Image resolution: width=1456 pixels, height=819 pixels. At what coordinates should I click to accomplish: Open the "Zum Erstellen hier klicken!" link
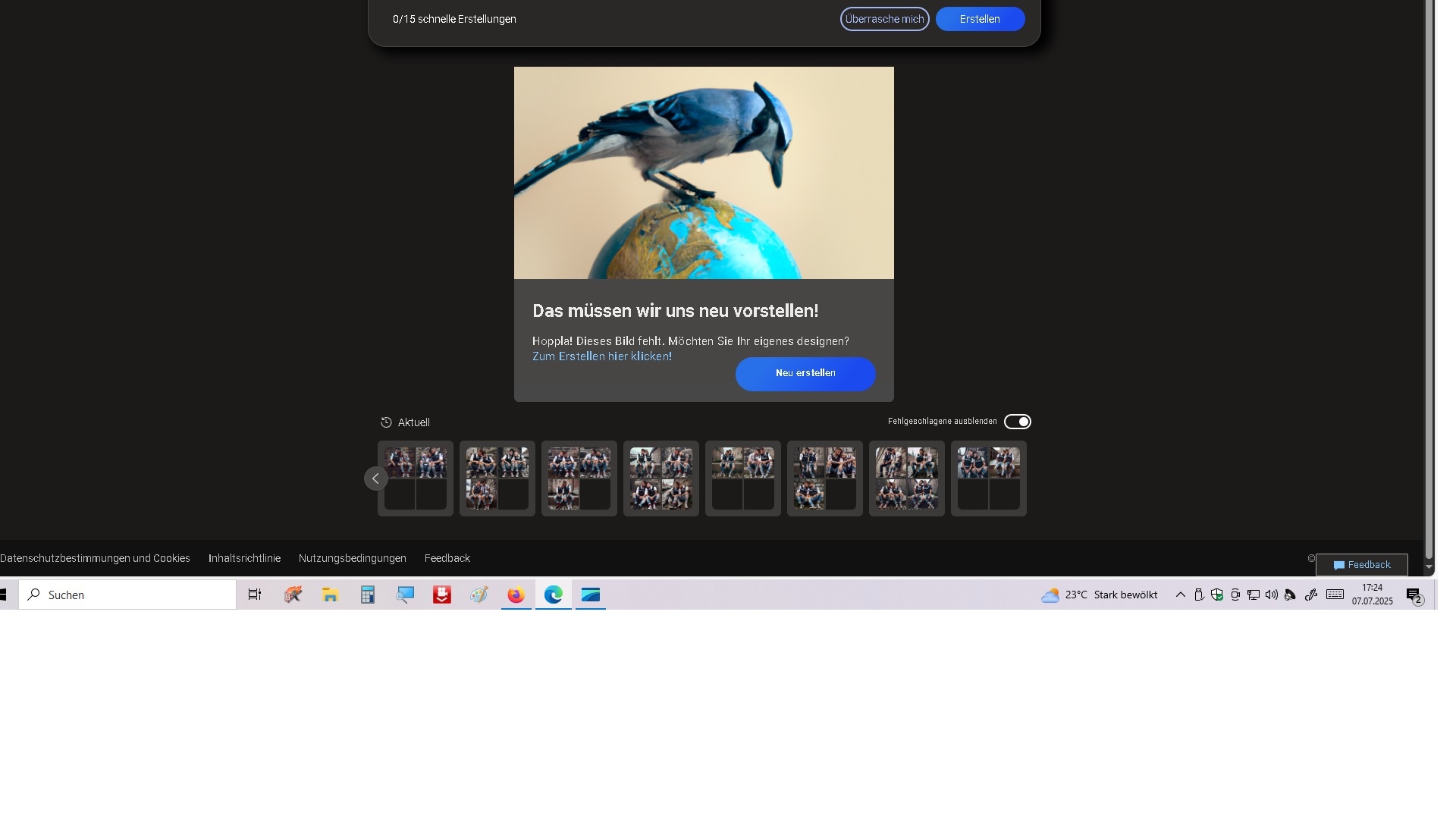pyautogui.click(x=602, y=356)
